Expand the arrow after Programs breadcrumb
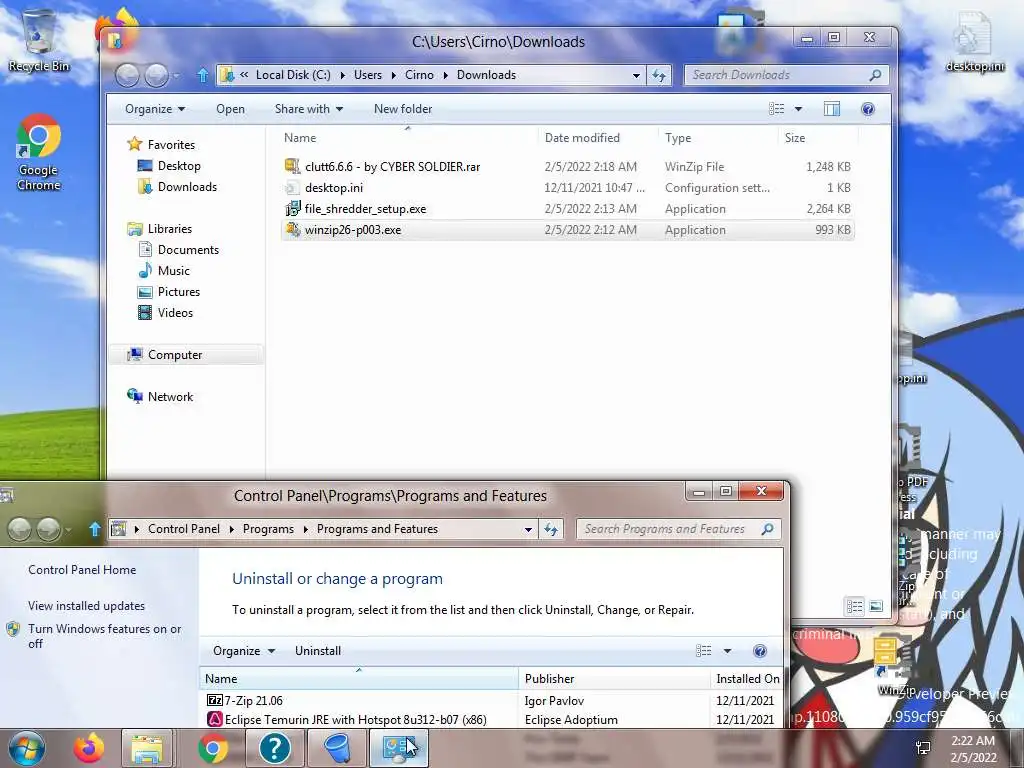This screenshot has width=1024, height=768. coord(306,530)
